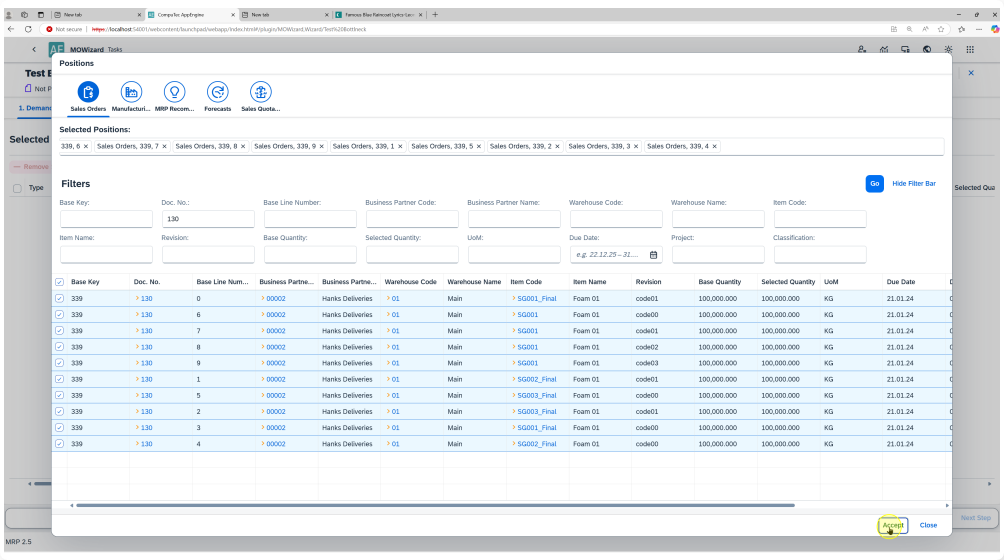The image size is (1004, 560).
Task: Open the Forecasts icon tab
Action: pos(217,93)
